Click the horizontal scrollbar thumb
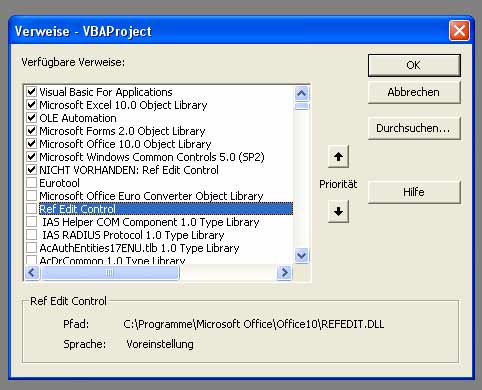The image size is (482, 390). (x=109, y=273)
